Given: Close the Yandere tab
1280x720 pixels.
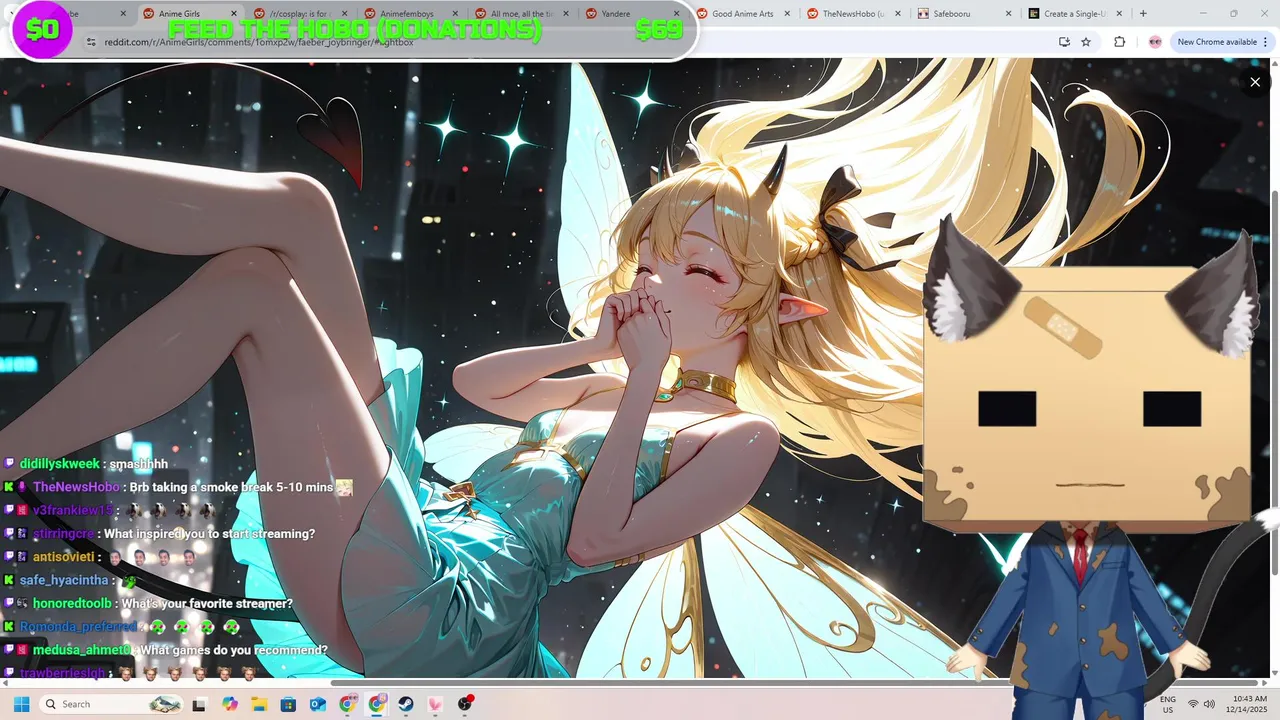Looking at the screenshot, I should tap(677, 14).
